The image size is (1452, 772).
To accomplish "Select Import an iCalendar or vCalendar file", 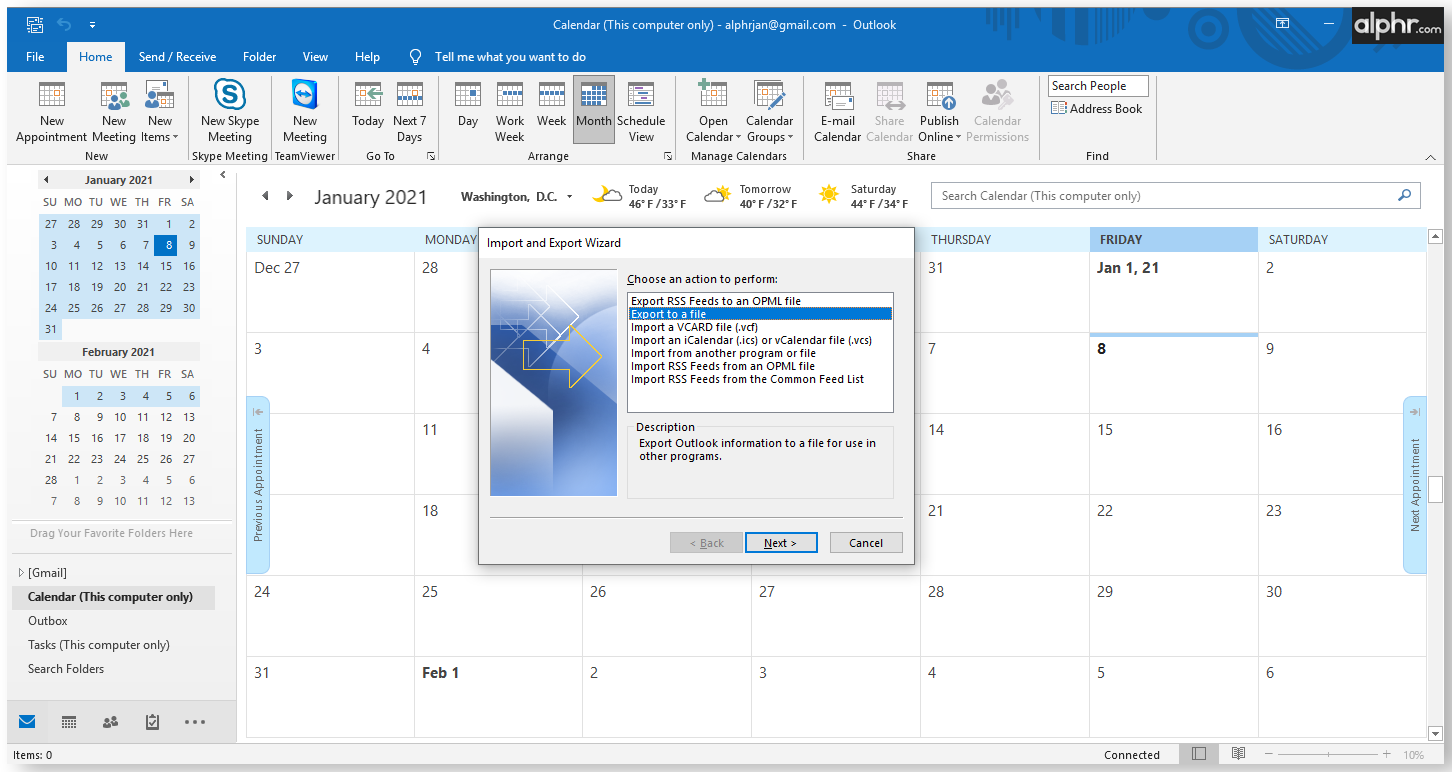I will [x=751, y=340].
